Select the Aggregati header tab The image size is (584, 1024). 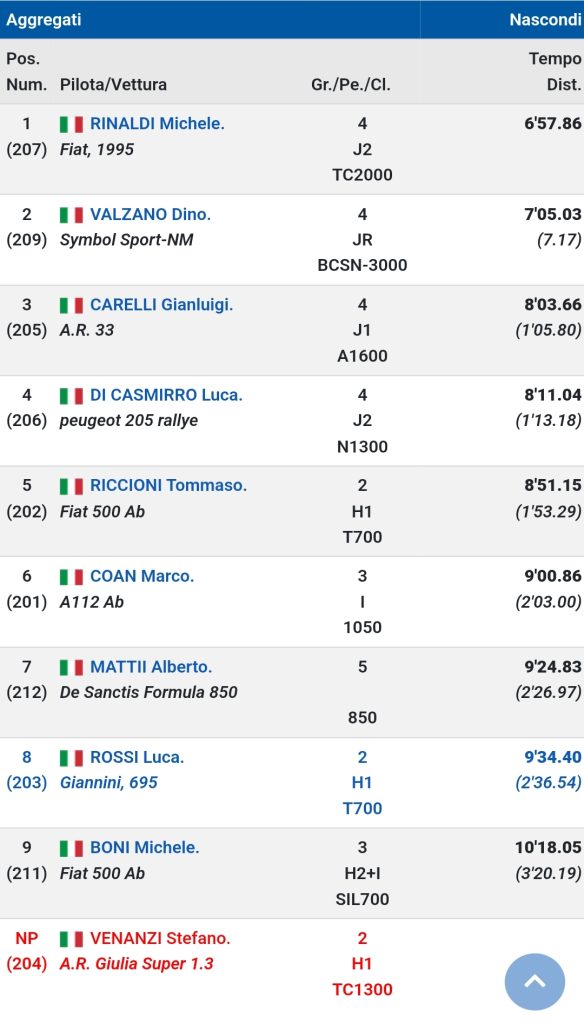(x=44, y=20)
